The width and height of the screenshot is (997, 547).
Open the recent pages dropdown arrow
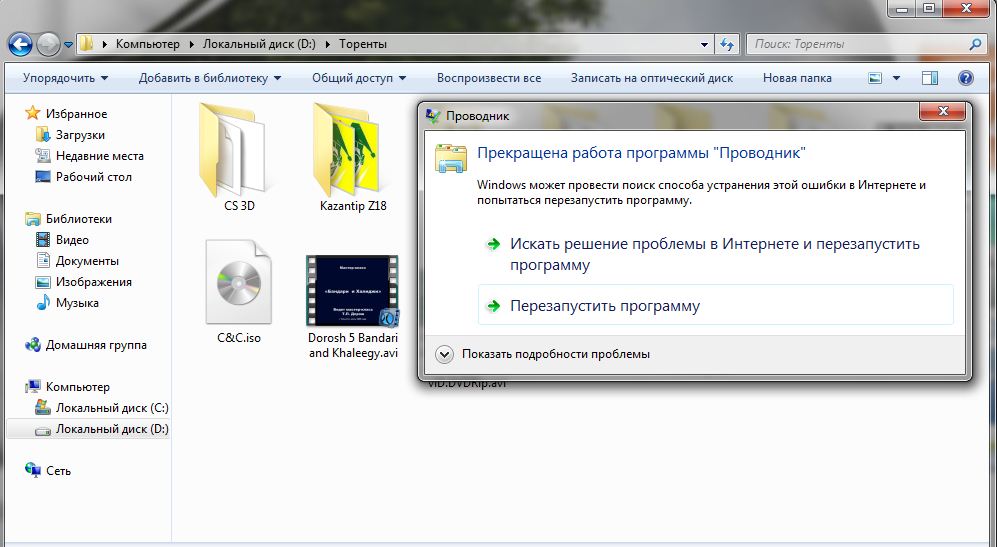coord(68,45)
